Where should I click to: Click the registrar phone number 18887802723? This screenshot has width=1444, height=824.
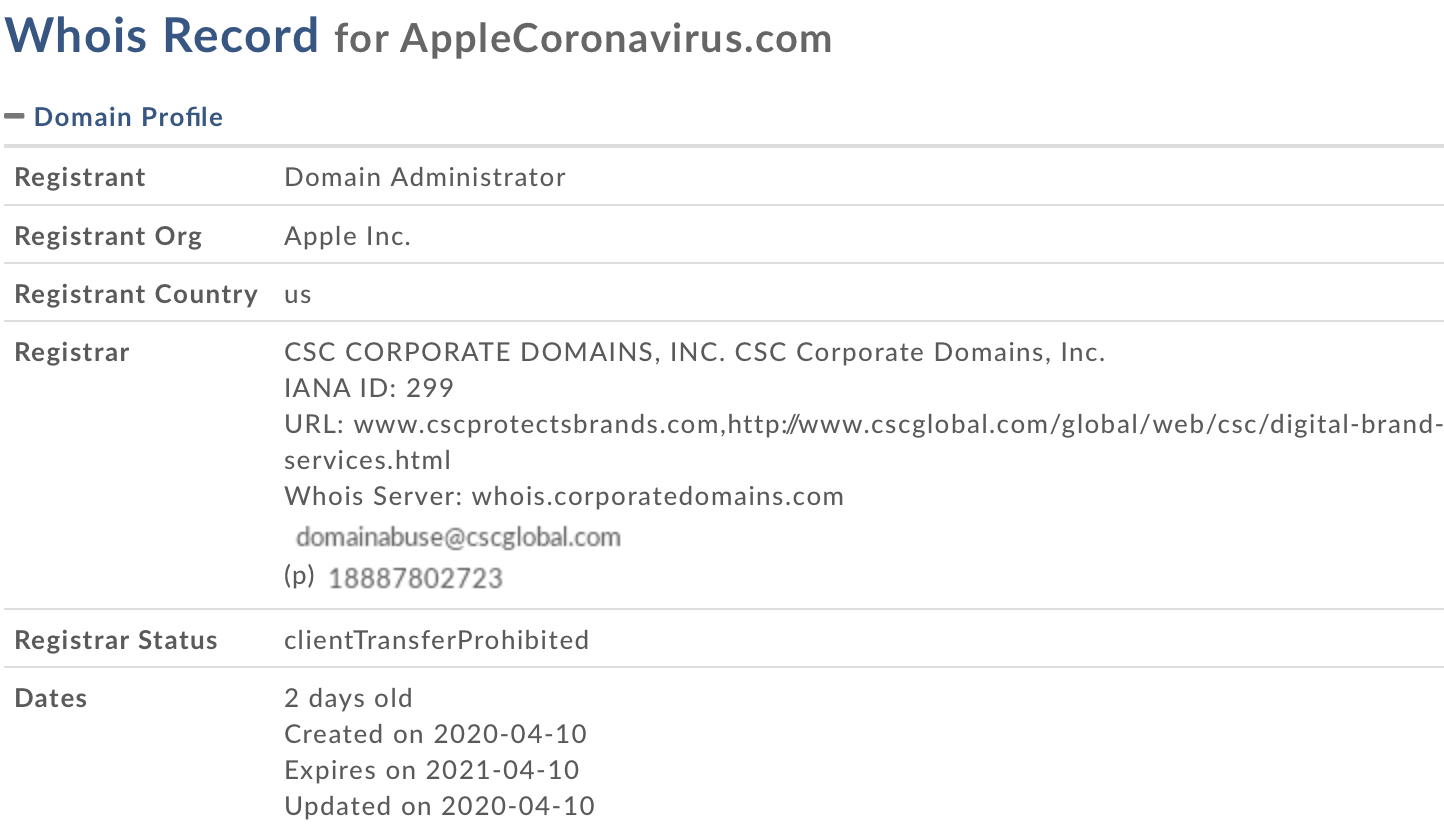(x=415, y=578)
